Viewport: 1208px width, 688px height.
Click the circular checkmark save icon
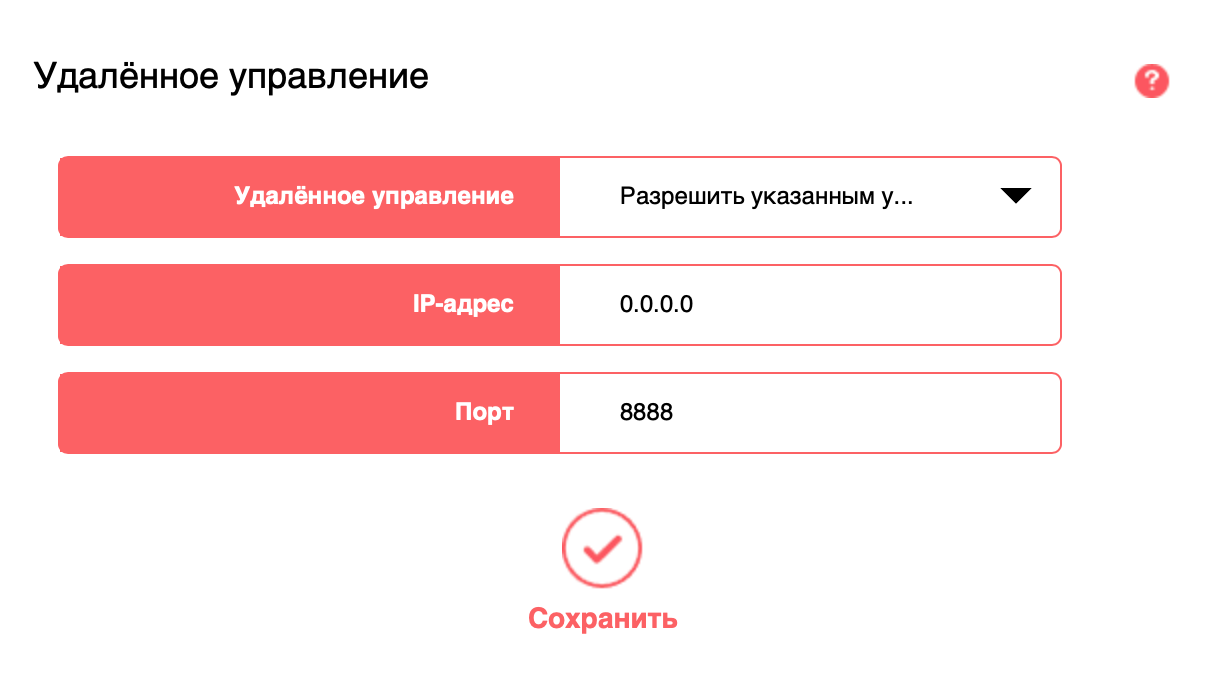pyautogui.click(x=602, y=548)
